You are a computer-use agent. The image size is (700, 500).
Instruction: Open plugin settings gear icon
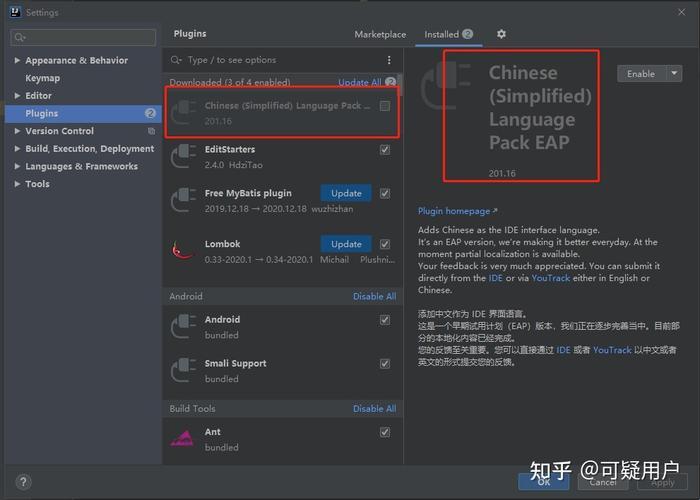(501, 34)
